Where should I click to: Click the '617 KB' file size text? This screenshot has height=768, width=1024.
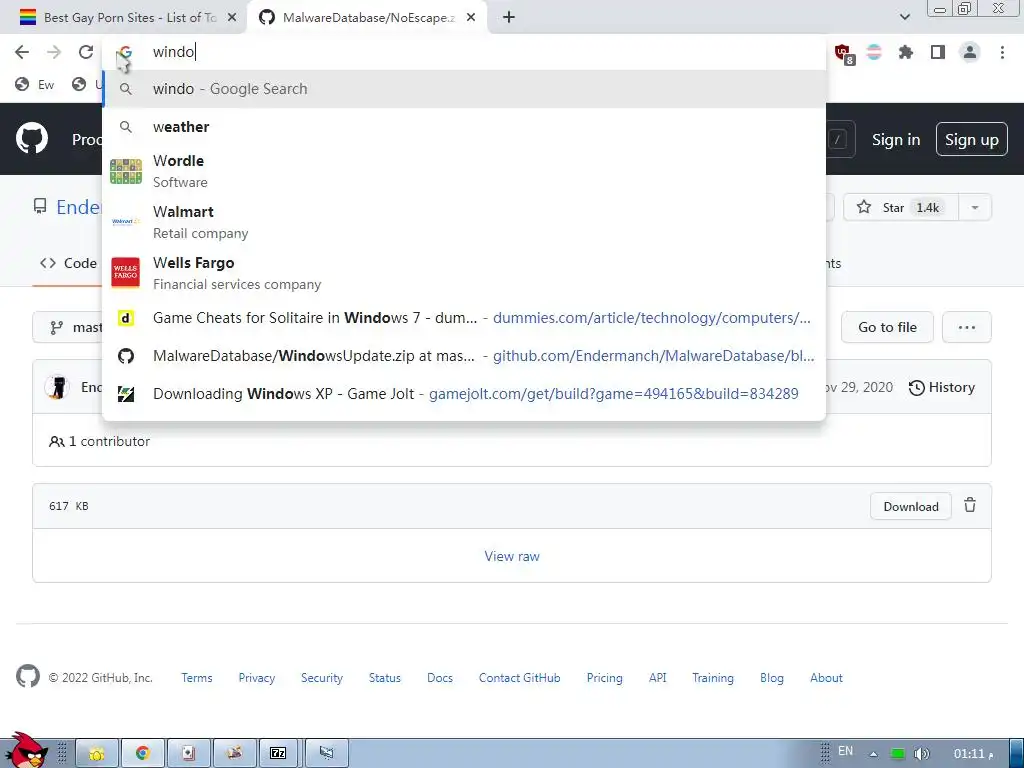point(69,506)
